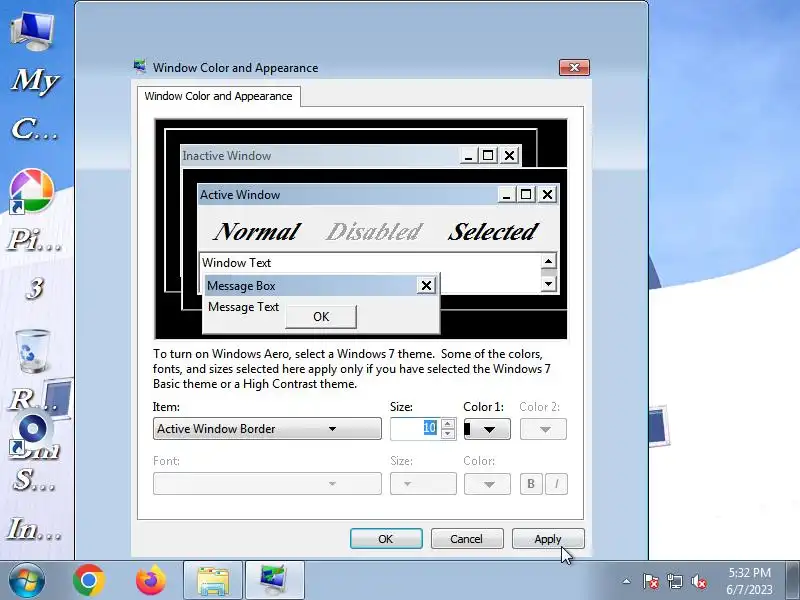This screenshot has height=600, width=800.
Task: Click Selected menu text in the preview
Action: [492, 232]
